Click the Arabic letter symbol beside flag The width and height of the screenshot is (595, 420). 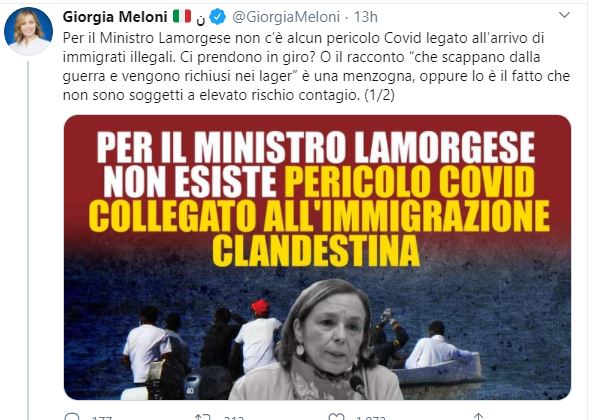click(x=200, y=20)
